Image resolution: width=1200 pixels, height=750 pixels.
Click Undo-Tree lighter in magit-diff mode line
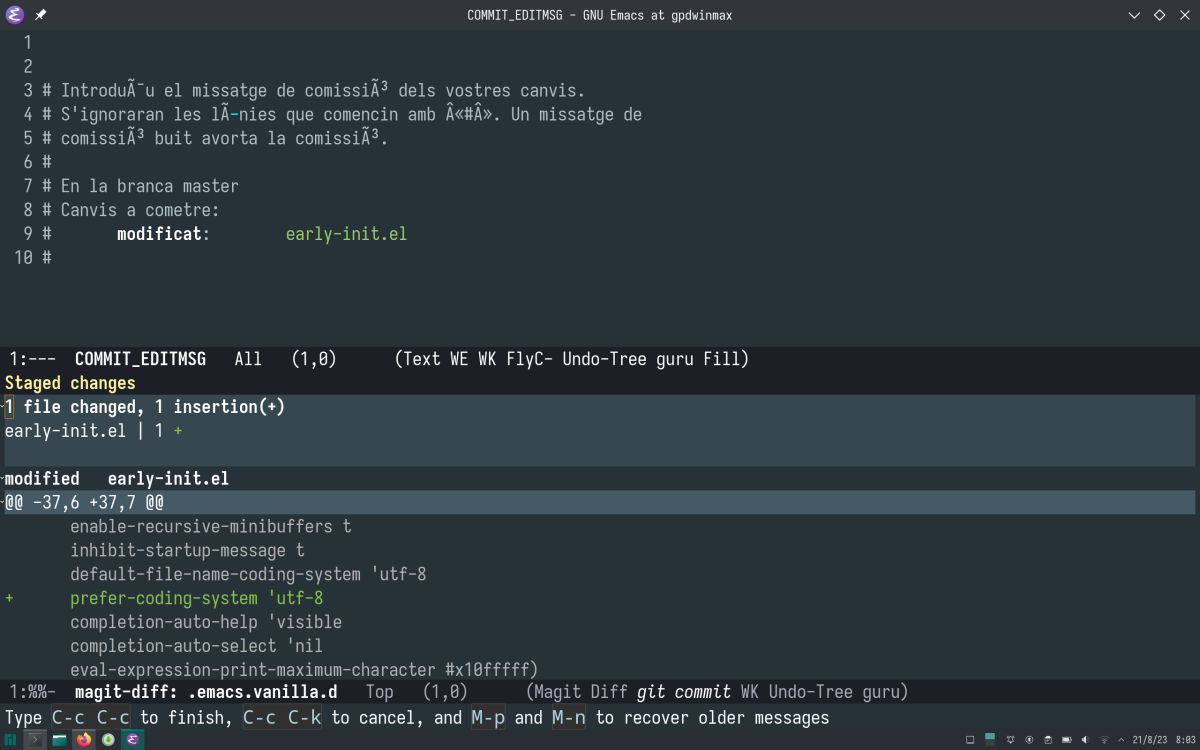(x=811, y=692)
